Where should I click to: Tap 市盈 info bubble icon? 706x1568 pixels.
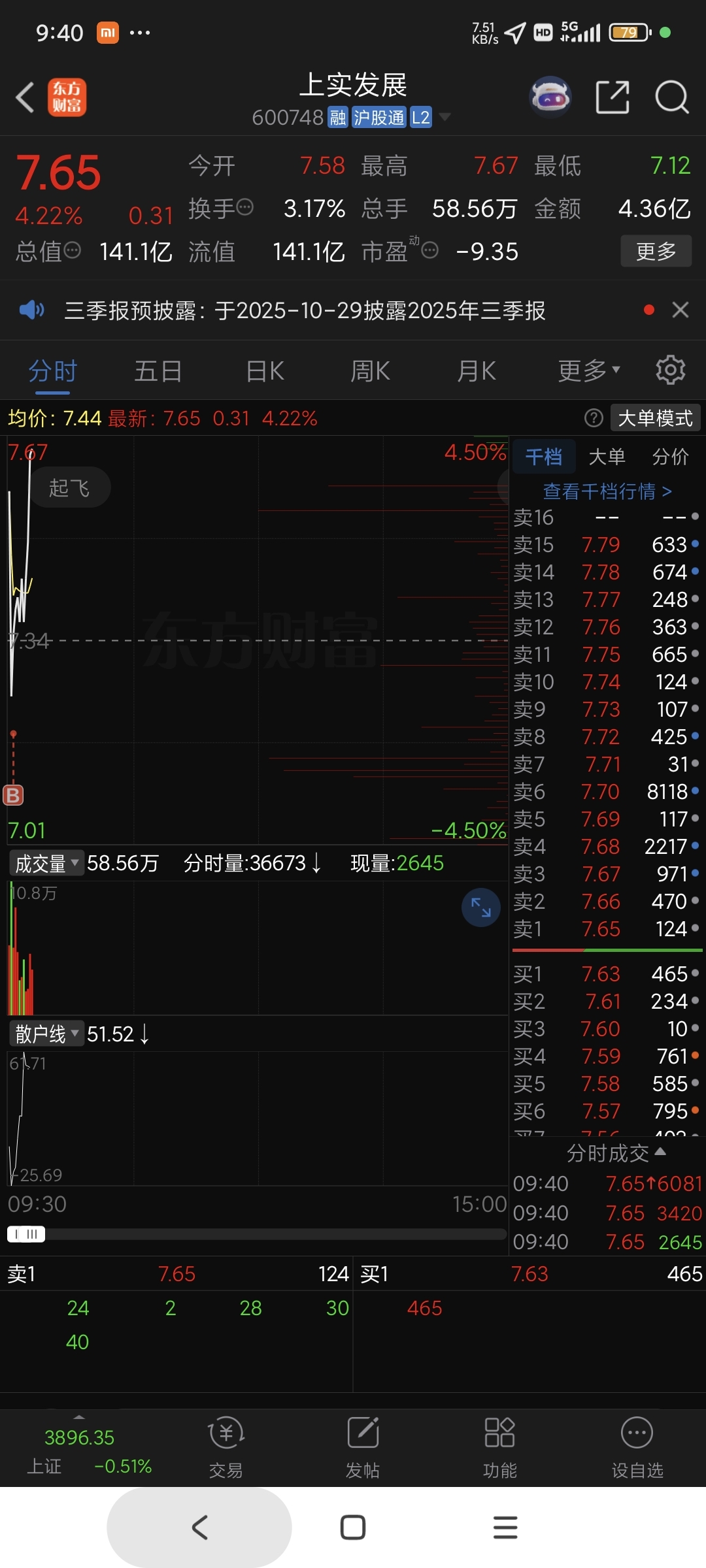(x=429, y=250)
